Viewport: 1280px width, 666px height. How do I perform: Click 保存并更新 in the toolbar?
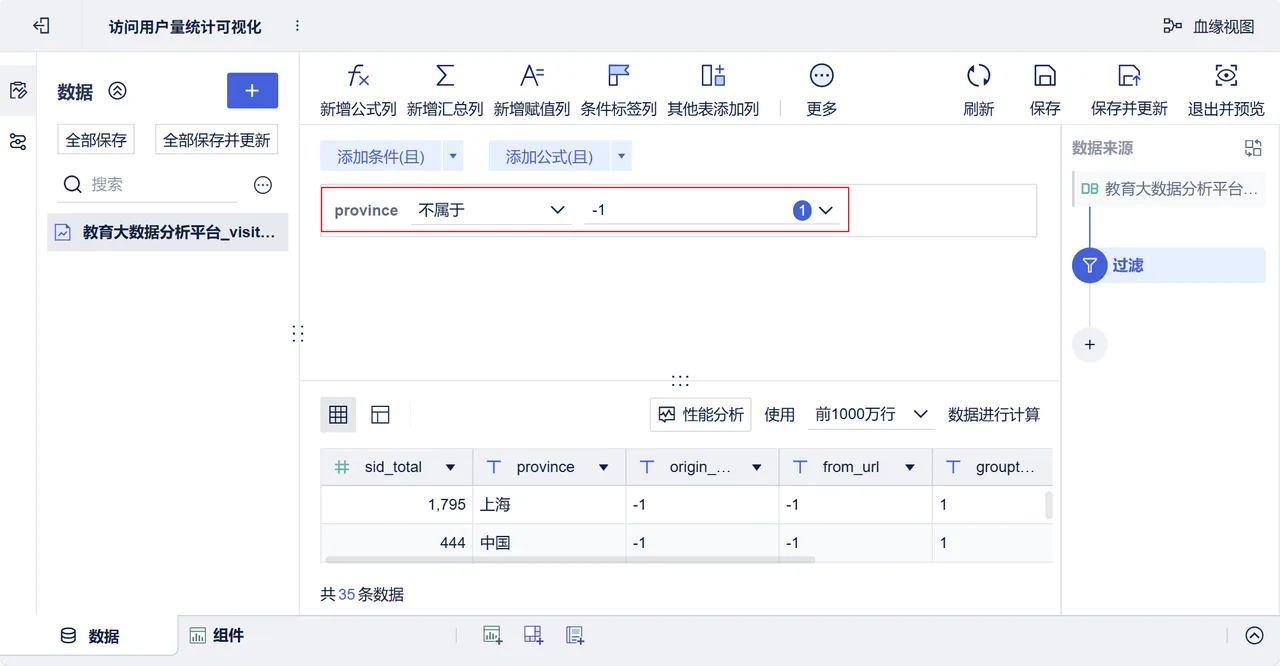point(1129,90)
